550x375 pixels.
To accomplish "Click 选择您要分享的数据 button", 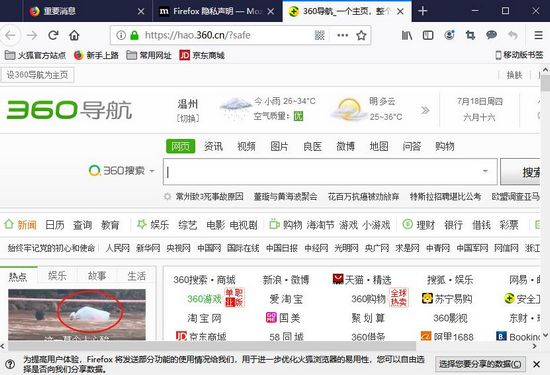I will 480,364.
